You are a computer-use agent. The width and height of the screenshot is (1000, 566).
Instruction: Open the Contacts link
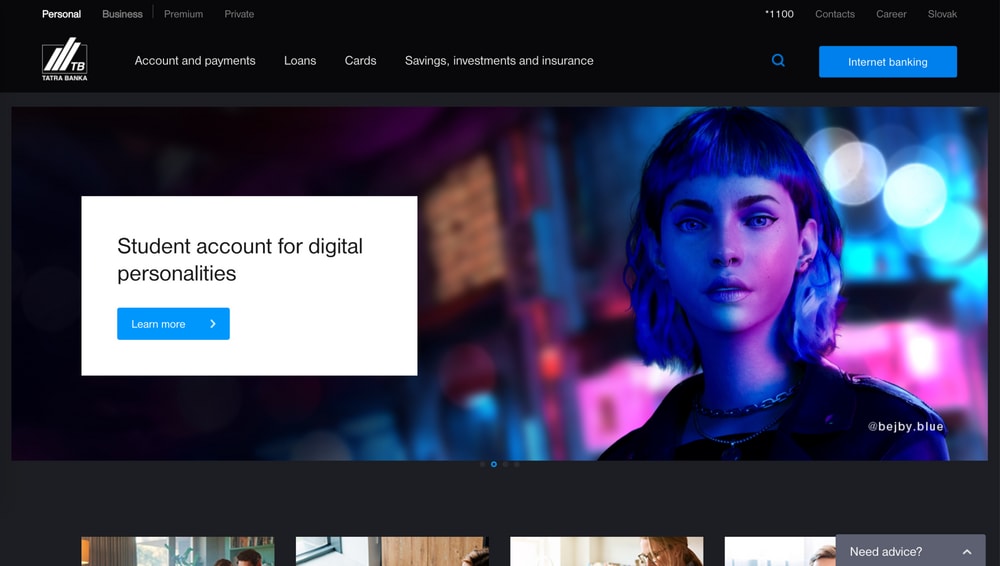(835, 14)
